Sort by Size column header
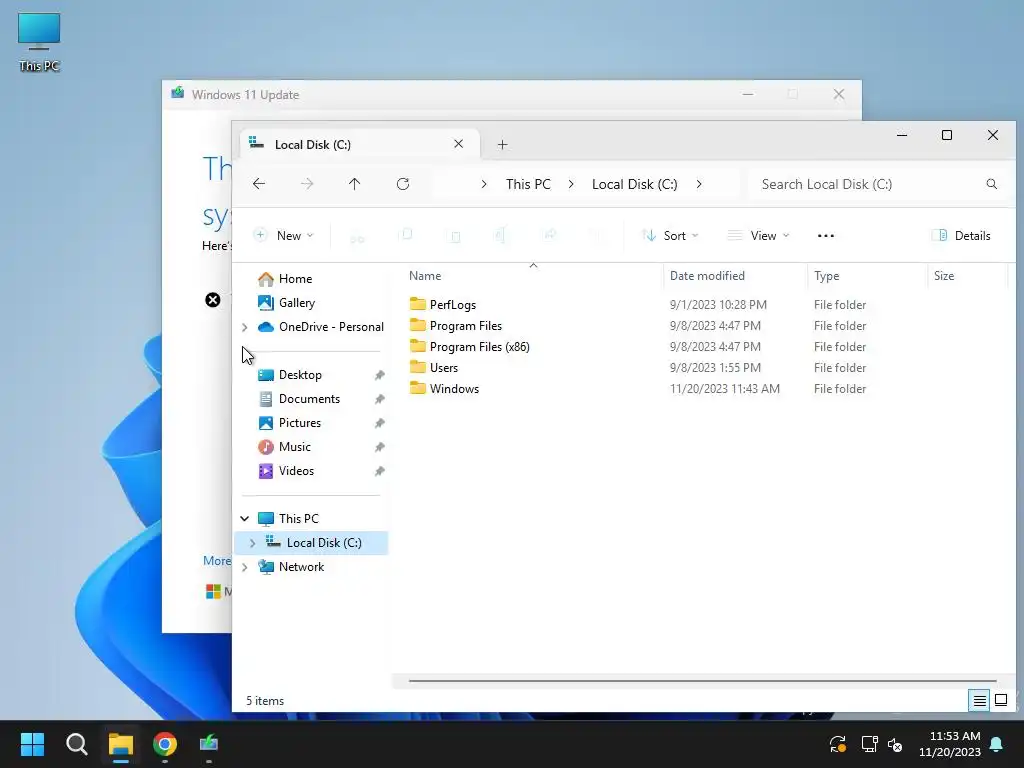1024x768 pixels. 968,276
